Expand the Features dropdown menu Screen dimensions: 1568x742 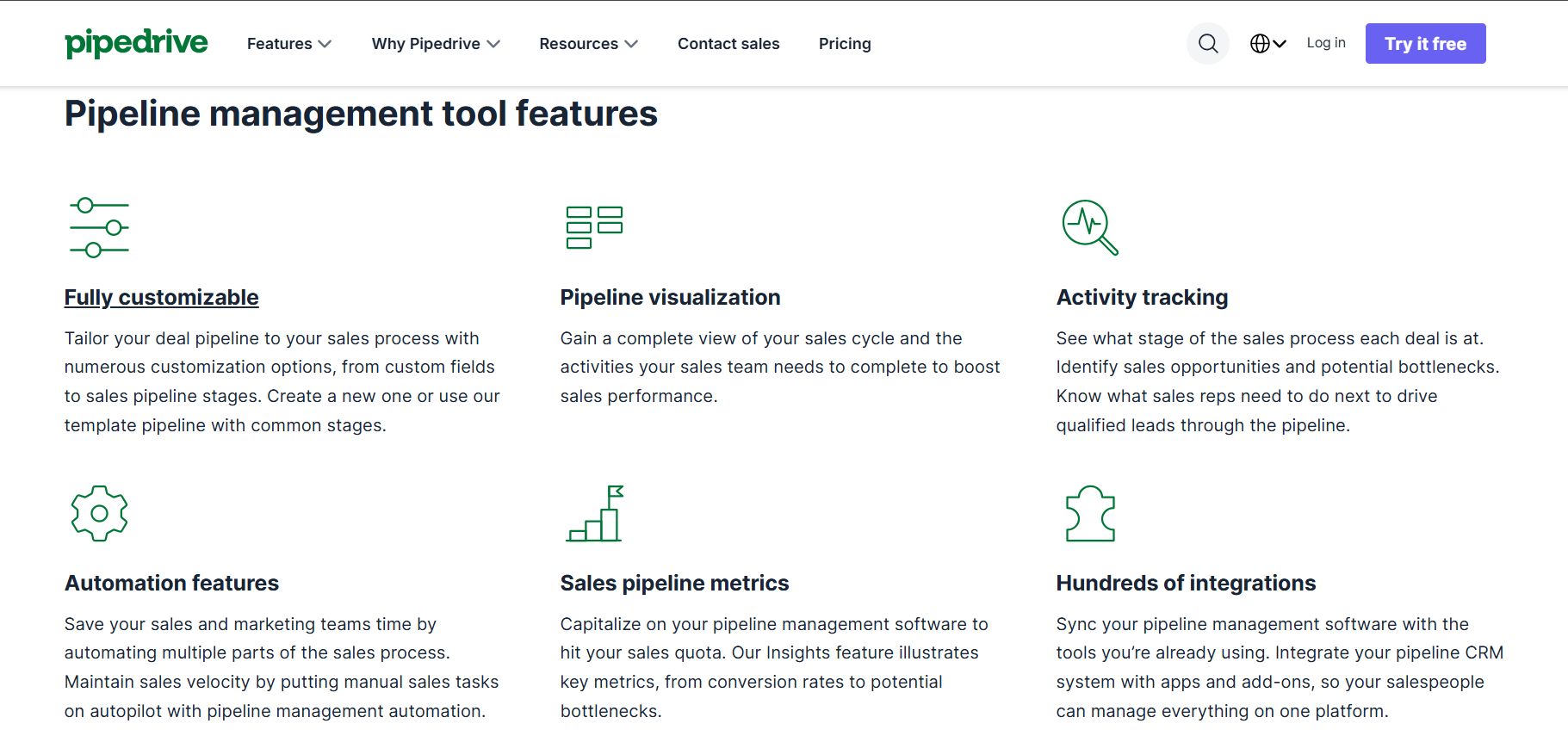(x=288, y=44)
